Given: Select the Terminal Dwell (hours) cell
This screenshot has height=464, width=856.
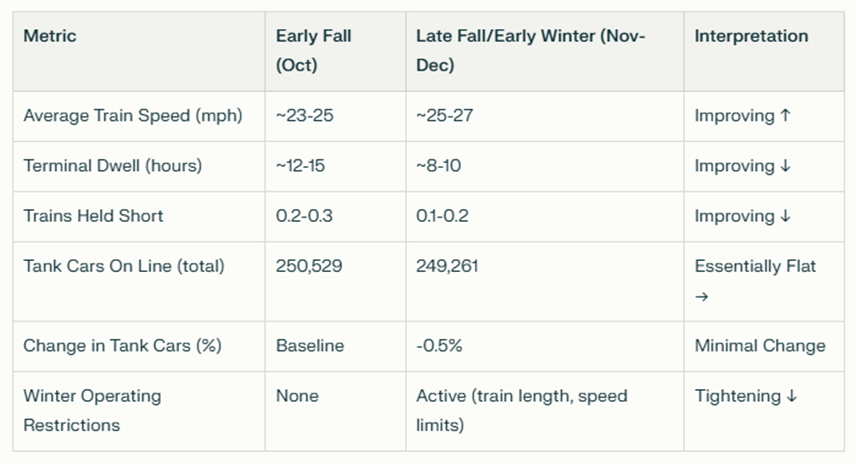Looking at the screenshot, I should tap(112, 166).
